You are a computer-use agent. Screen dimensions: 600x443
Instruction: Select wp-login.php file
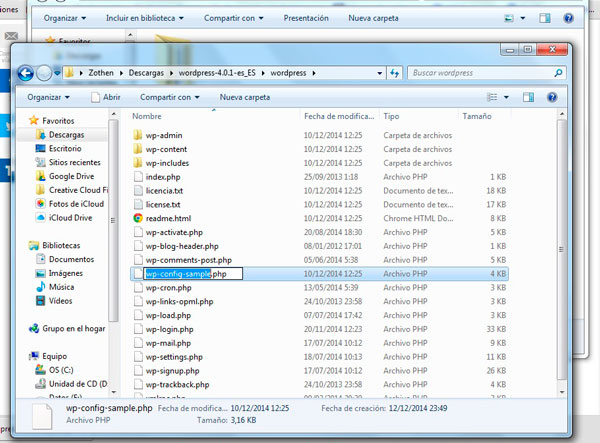click(x=170, y=329)
